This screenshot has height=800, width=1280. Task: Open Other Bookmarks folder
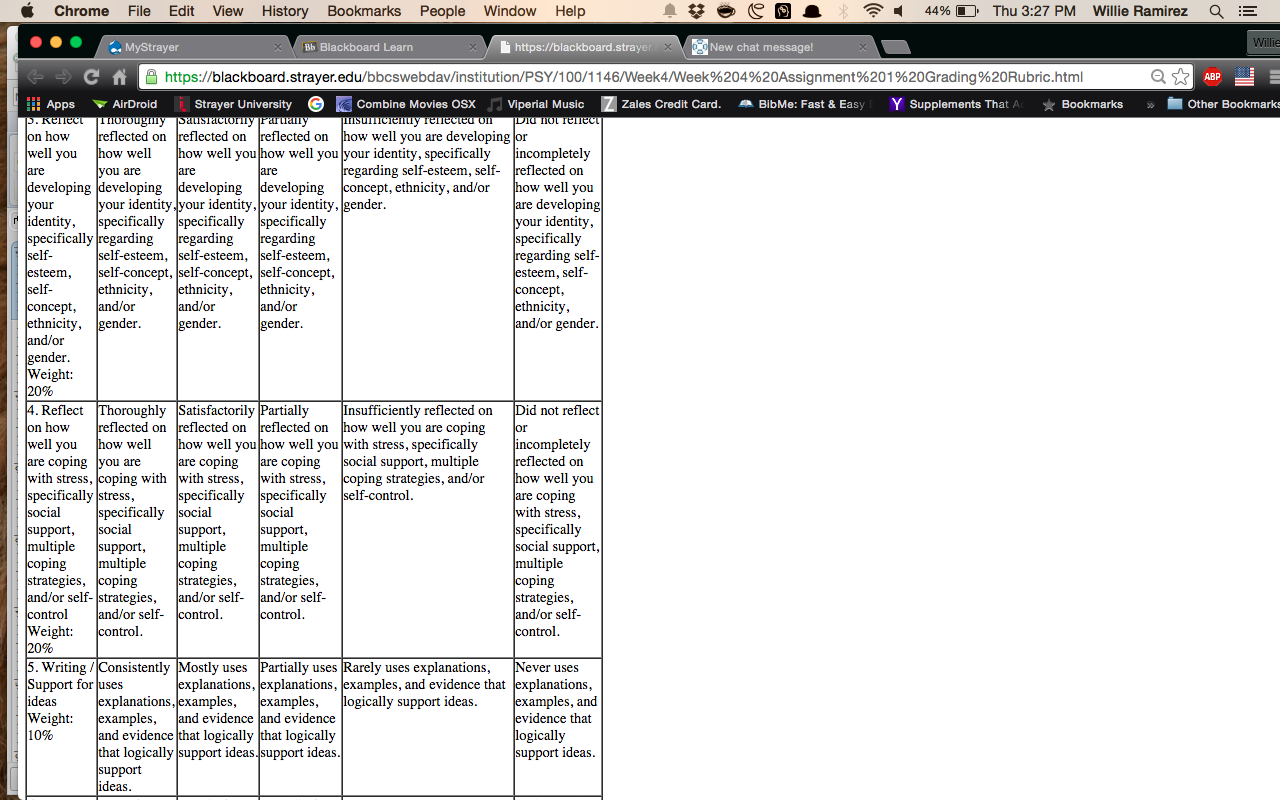pyautogui.click(x=1223, y=104)
